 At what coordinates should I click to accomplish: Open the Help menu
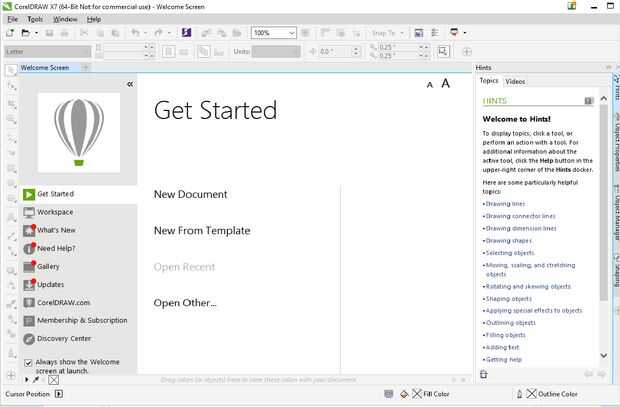click(x=94, y=19)
